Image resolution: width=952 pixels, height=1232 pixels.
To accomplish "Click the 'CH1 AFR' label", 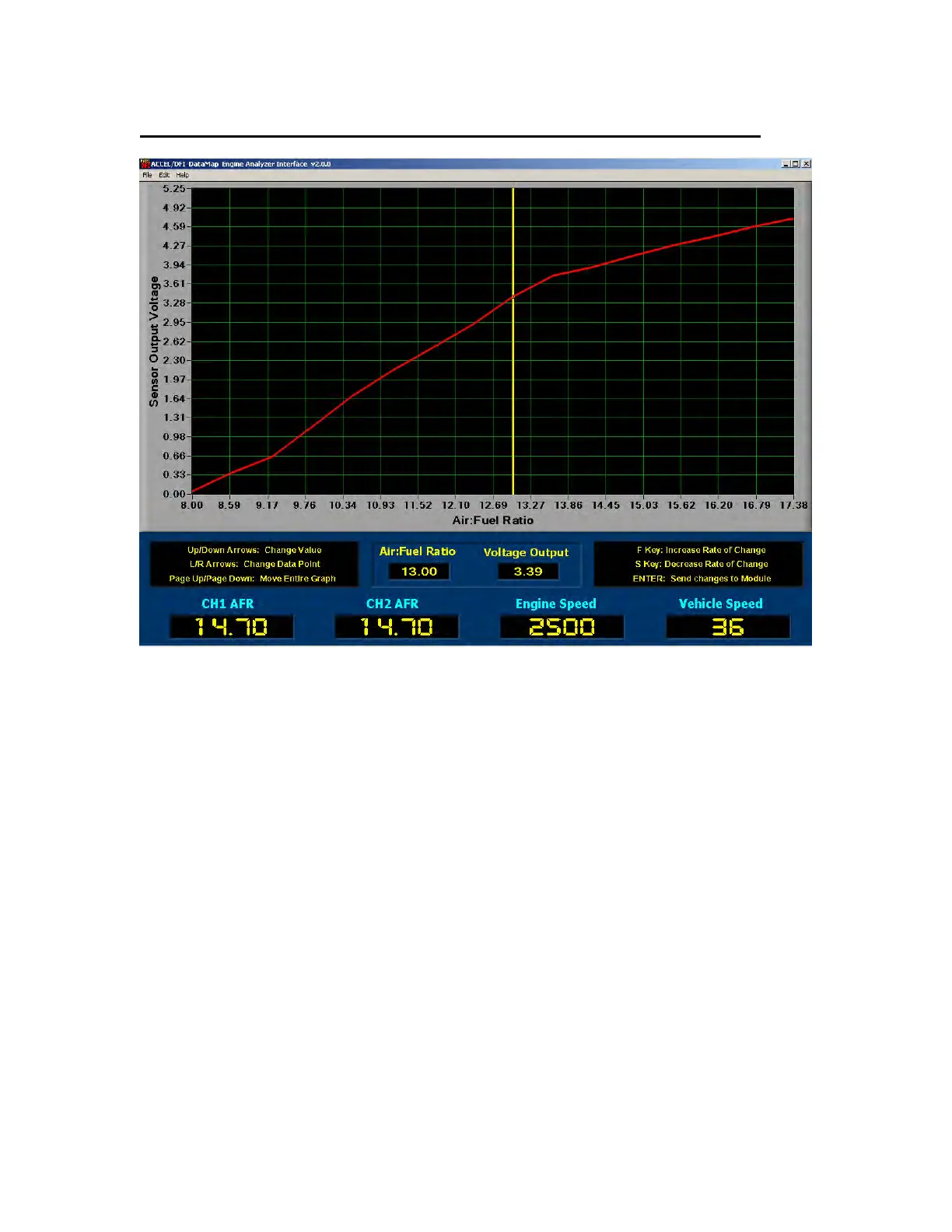I will tap(228, 604).
